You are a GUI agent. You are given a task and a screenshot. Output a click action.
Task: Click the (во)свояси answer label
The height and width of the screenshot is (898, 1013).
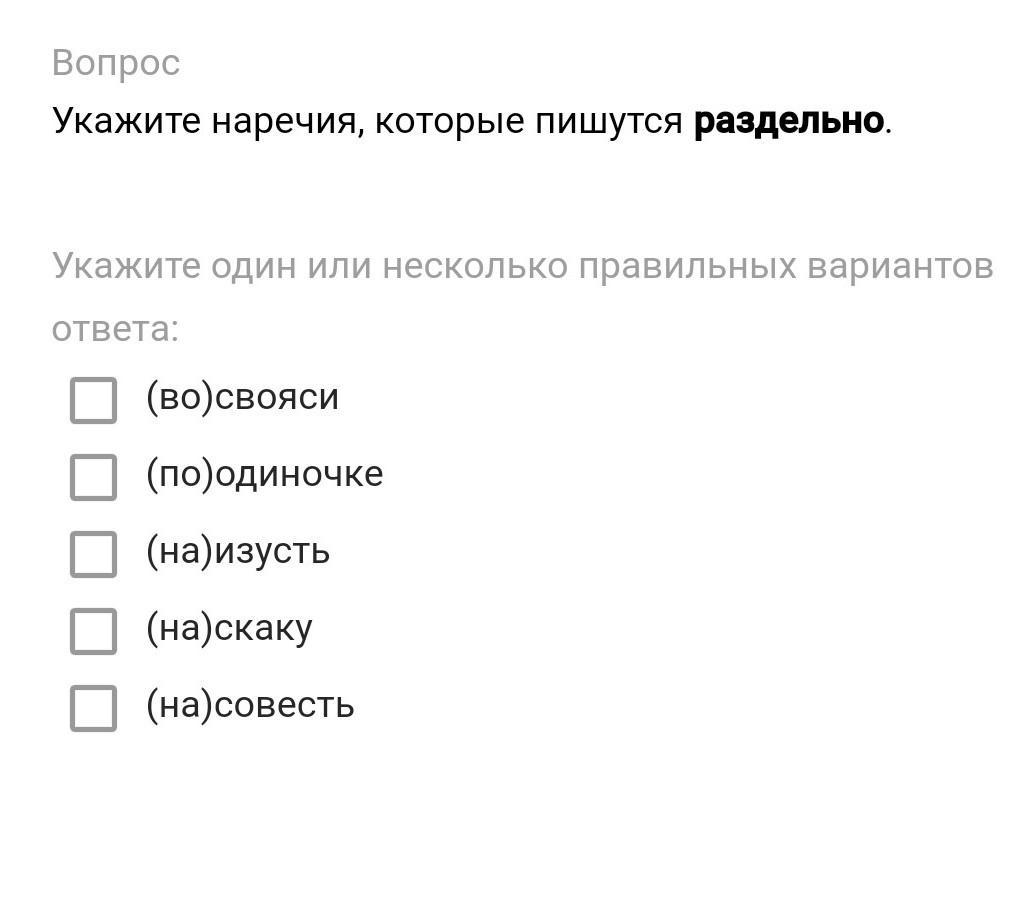(x=242, y=397)
